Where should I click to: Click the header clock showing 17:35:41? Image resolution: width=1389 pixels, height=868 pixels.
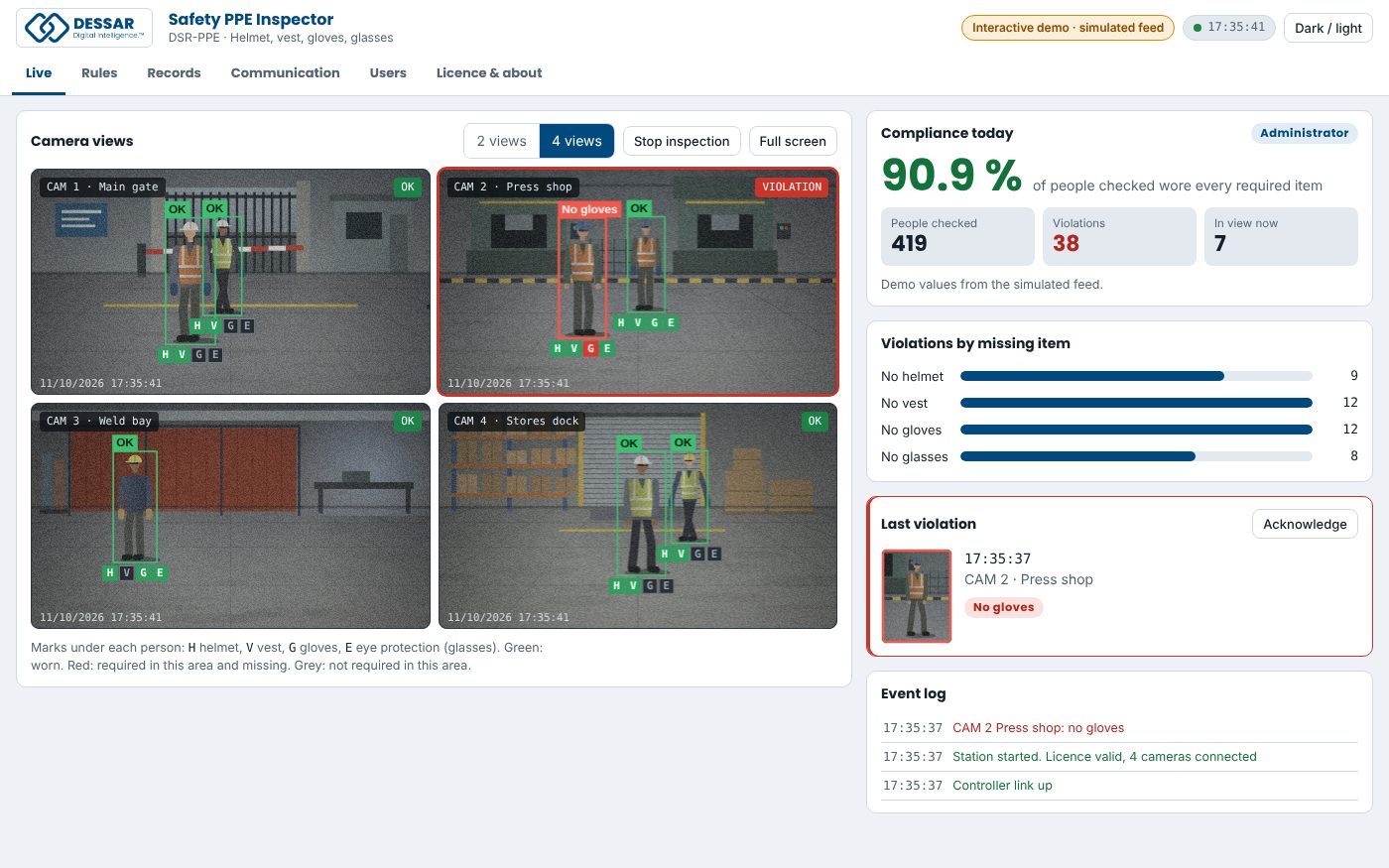coord(1228,28)
